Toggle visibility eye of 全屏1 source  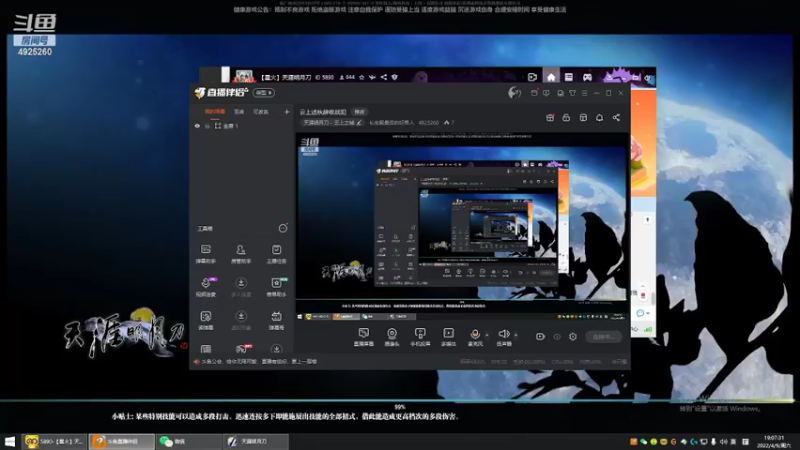point(197,126)
